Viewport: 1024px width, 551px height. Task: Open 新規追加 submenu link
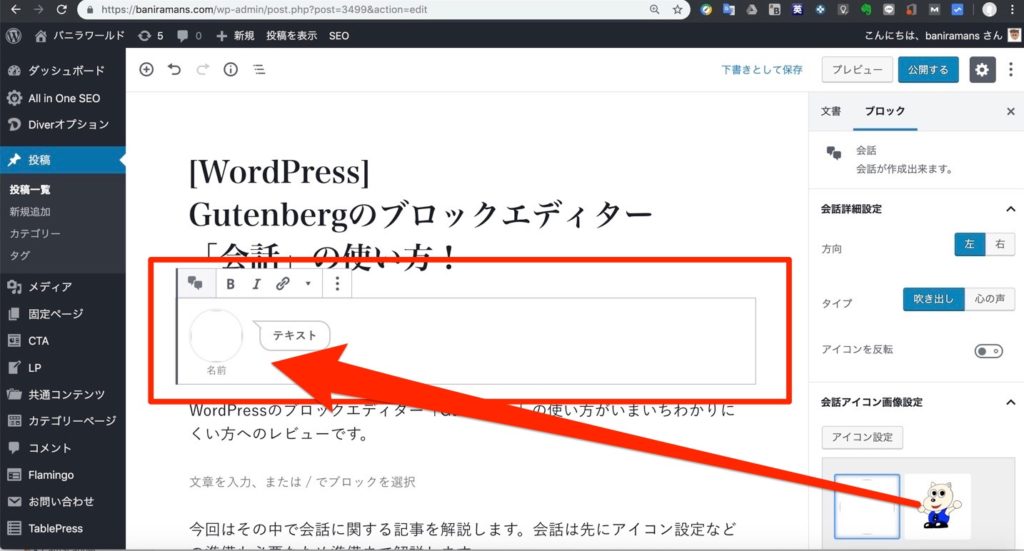pyautogui.click(x=30, y=212)
